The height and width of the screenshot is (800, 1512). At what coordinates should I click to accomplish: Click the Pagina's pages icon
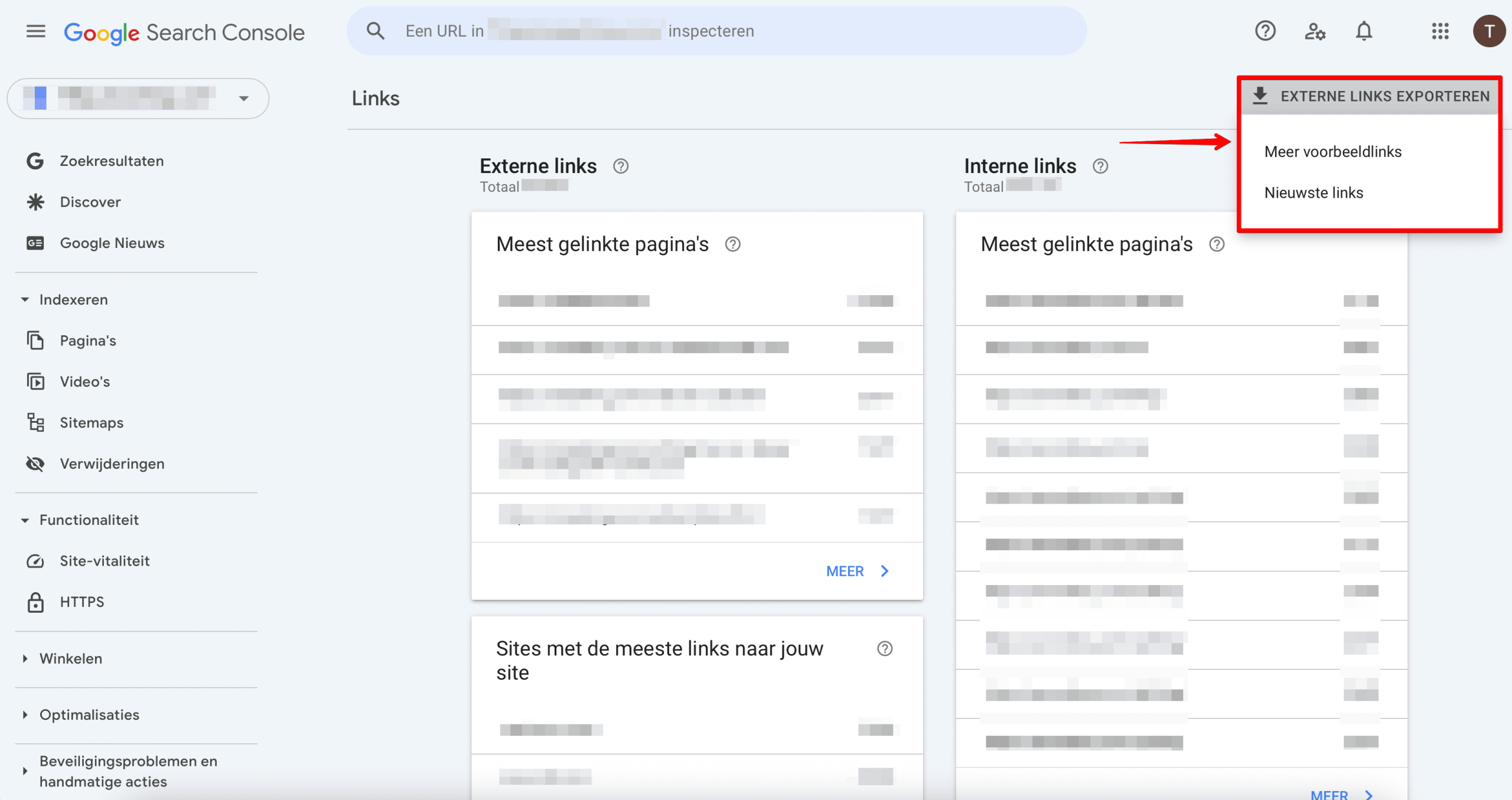[x=35, y=341]
